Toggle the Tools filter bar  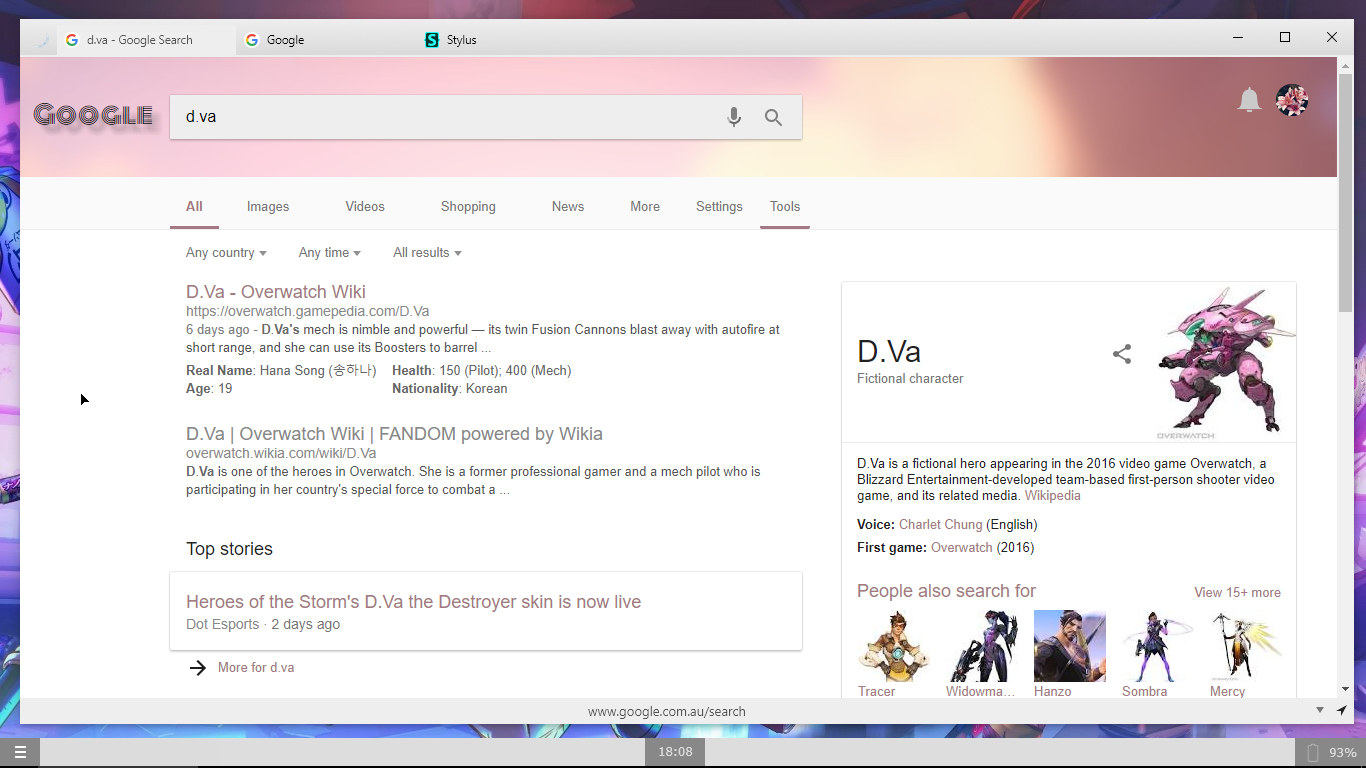pos(784,206)
